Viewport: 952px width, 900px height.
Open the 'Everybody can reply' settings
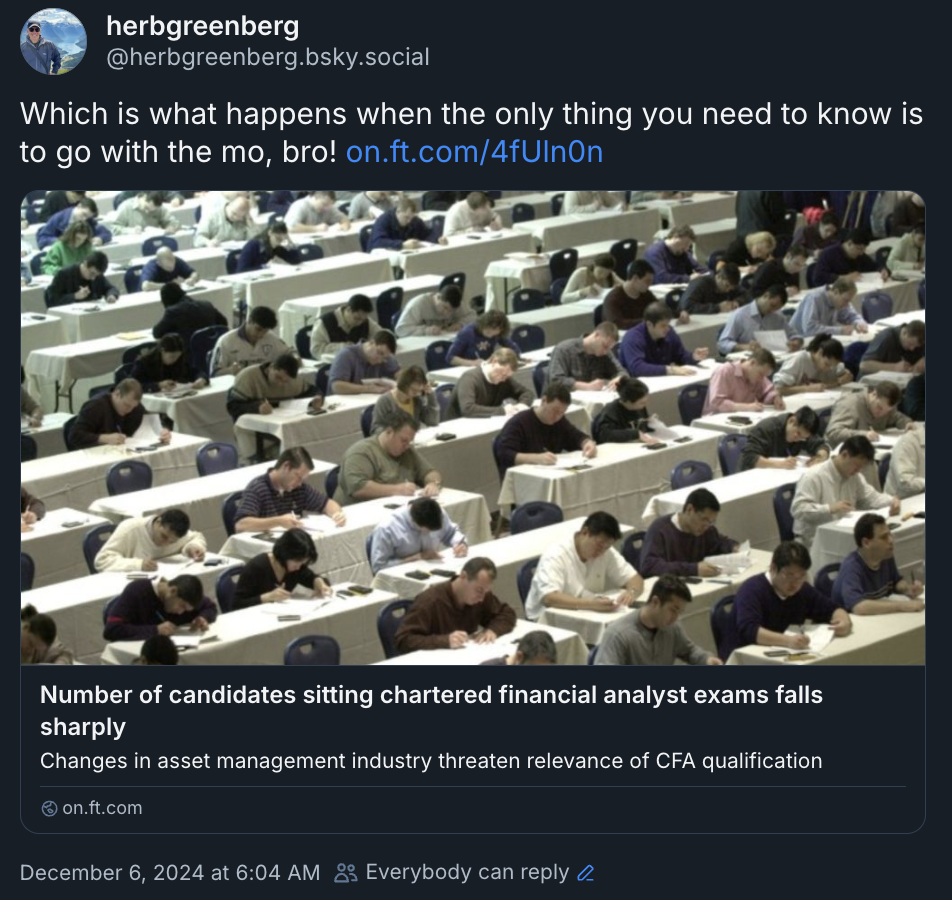coord(467,873)
